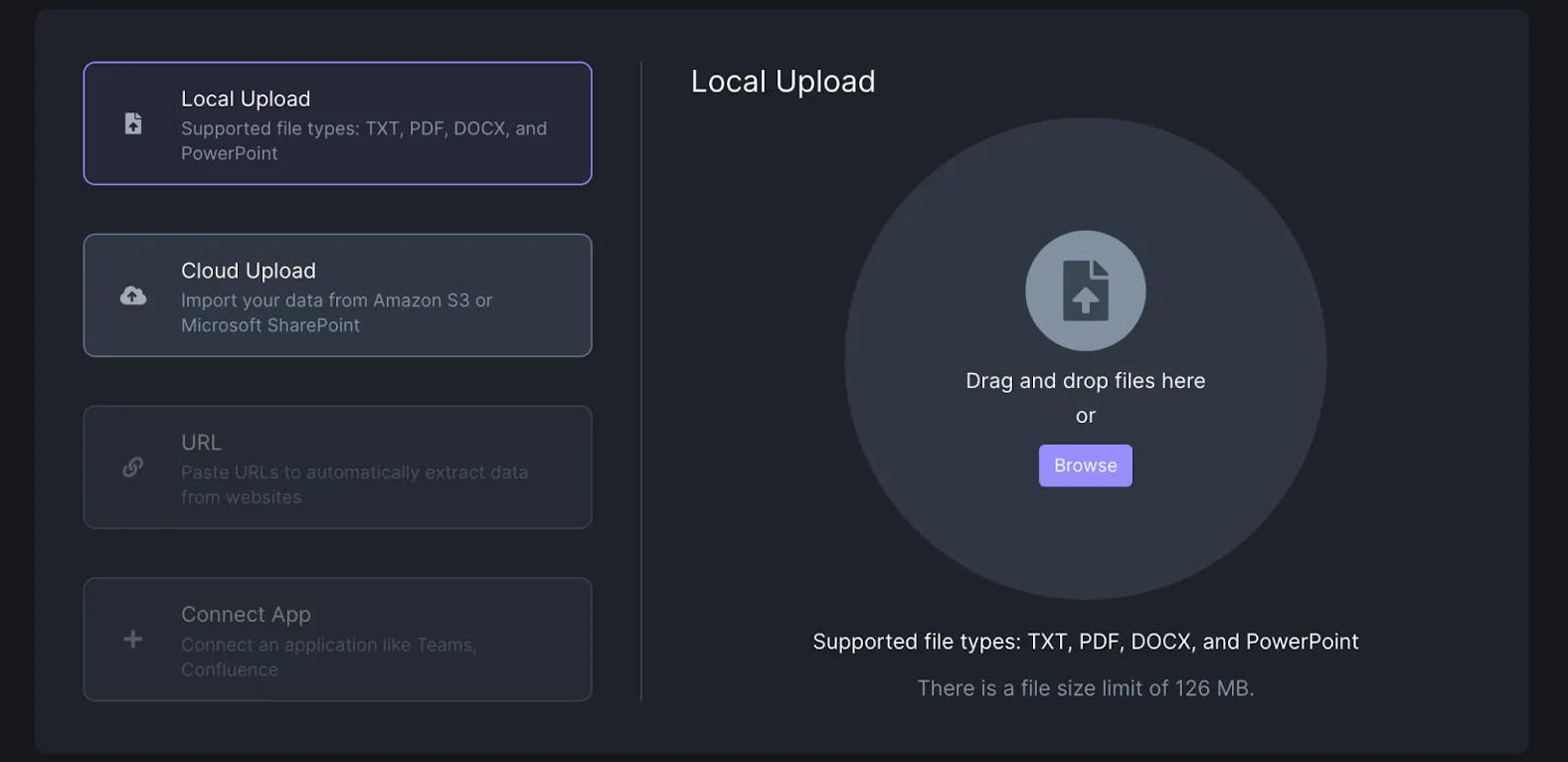Click the Teams, Confluence description text
Viewport: 1568px width, 762px height.
(328, 657)
